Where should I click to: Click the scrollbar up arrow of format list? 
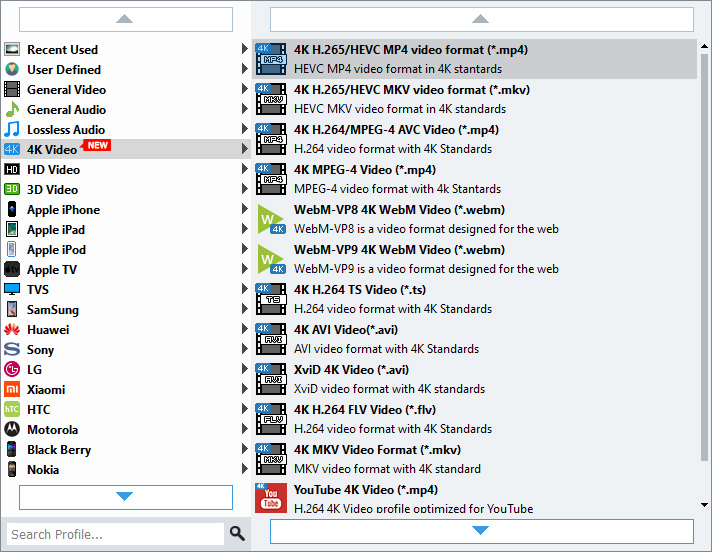tap(704, 46)
